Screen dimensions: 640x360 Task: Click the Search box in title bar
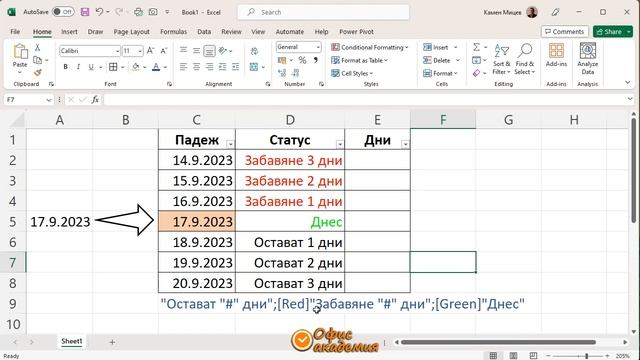(323, 12)
